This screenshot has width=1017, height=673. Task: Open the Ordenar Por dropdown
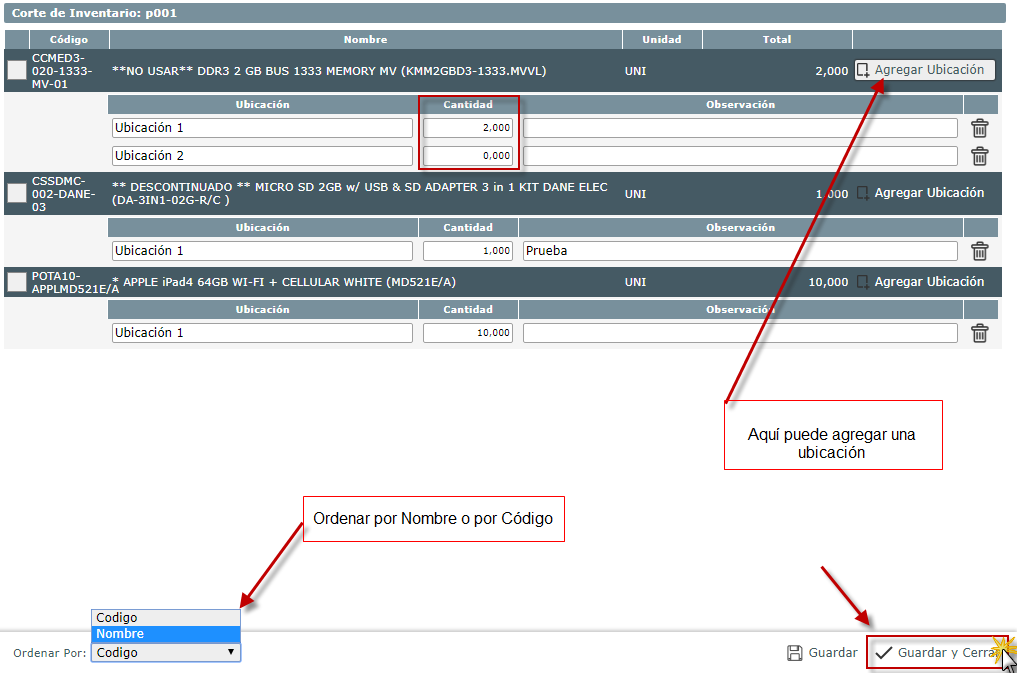pos(166,653)
